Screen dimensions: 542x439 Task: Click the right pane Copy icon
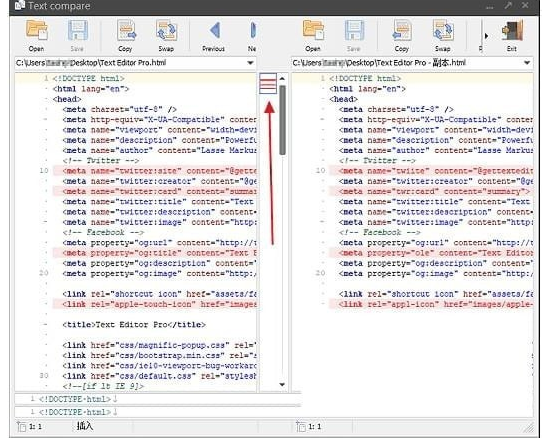point(402,36)
